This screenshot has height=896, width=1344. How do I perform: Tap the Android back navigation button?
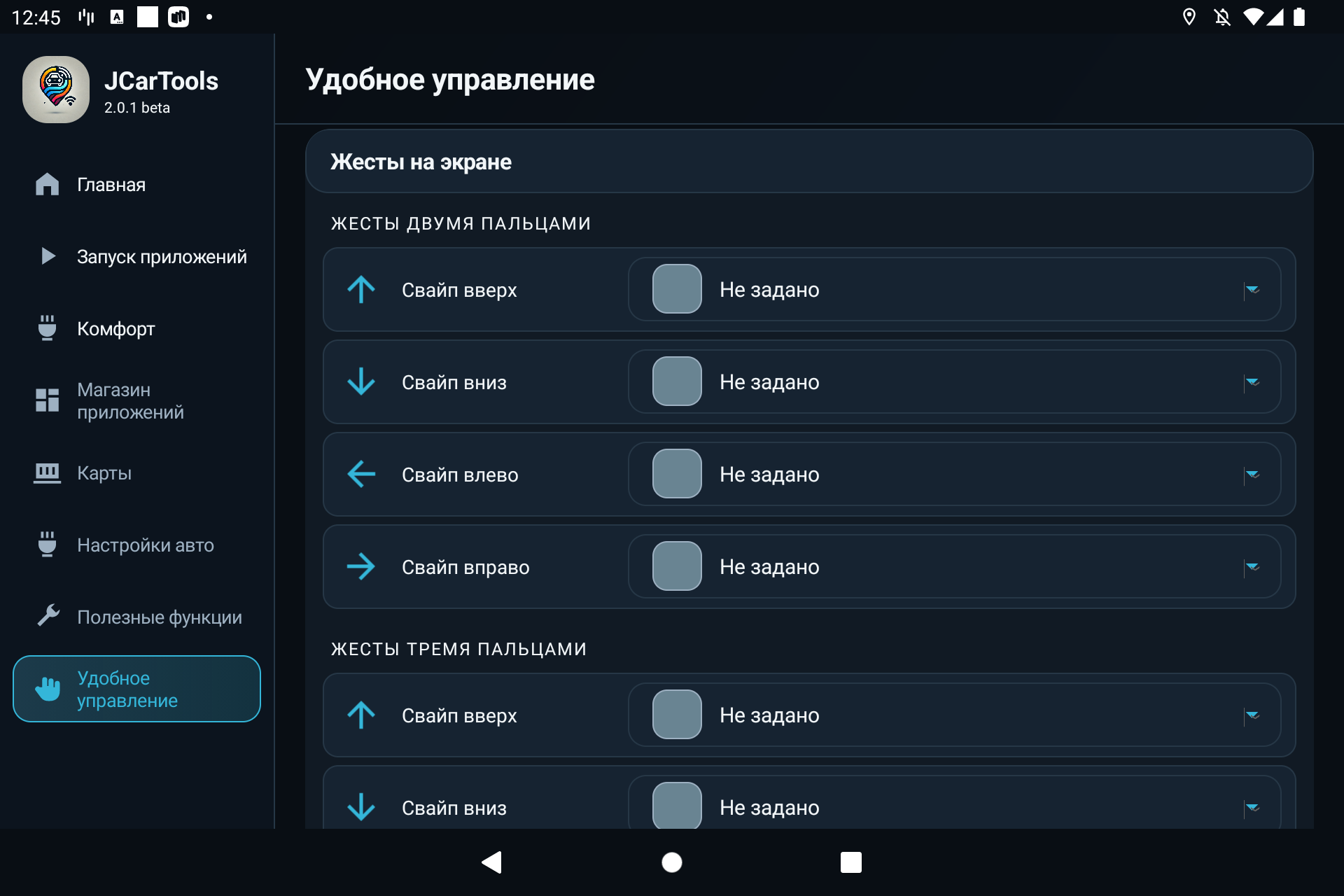[492, 862]
